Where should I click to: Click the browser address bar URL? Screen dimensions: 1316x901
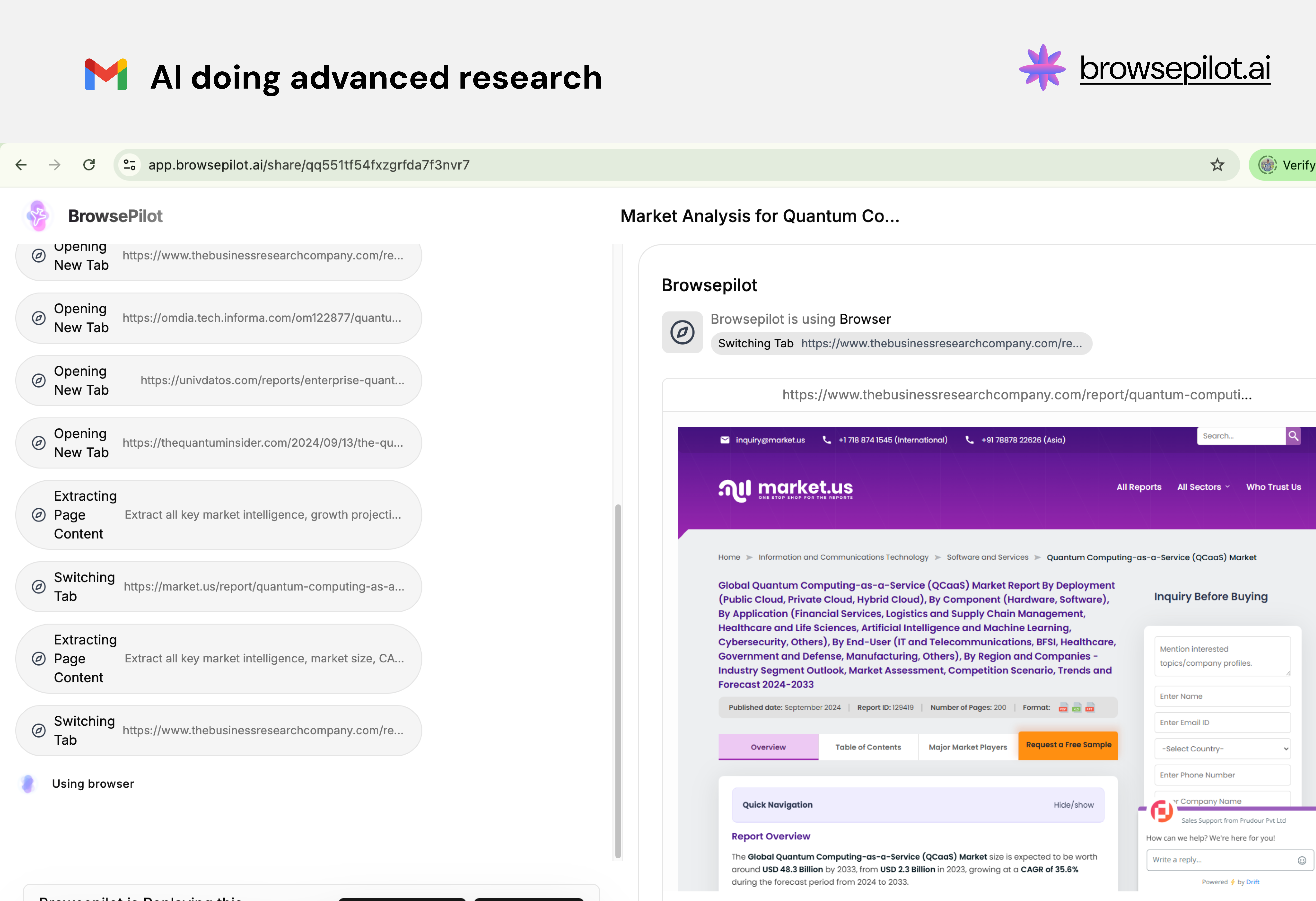[x=309, y=165]
